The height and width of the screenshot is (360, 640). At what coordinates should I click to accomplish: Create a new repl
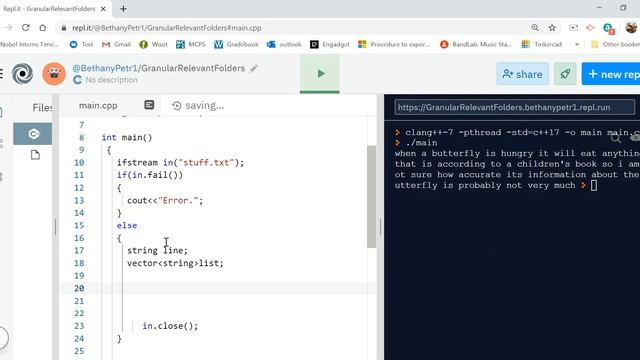[x=612, y=74]
